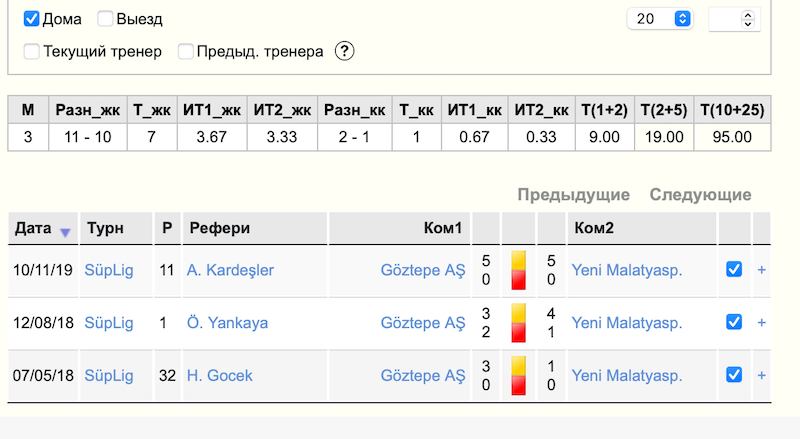The image size is (800, 439).
Task: Open the dropdown showing 20
Action: (659, 19)
